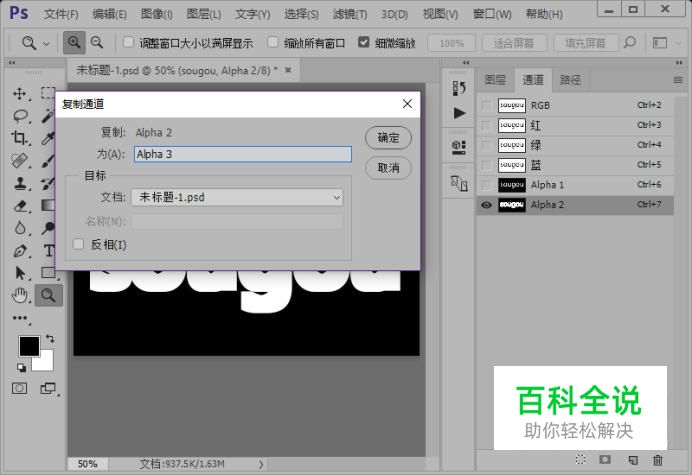Change screen mode icon
This screenshot has width=692, height=475.
48,388
